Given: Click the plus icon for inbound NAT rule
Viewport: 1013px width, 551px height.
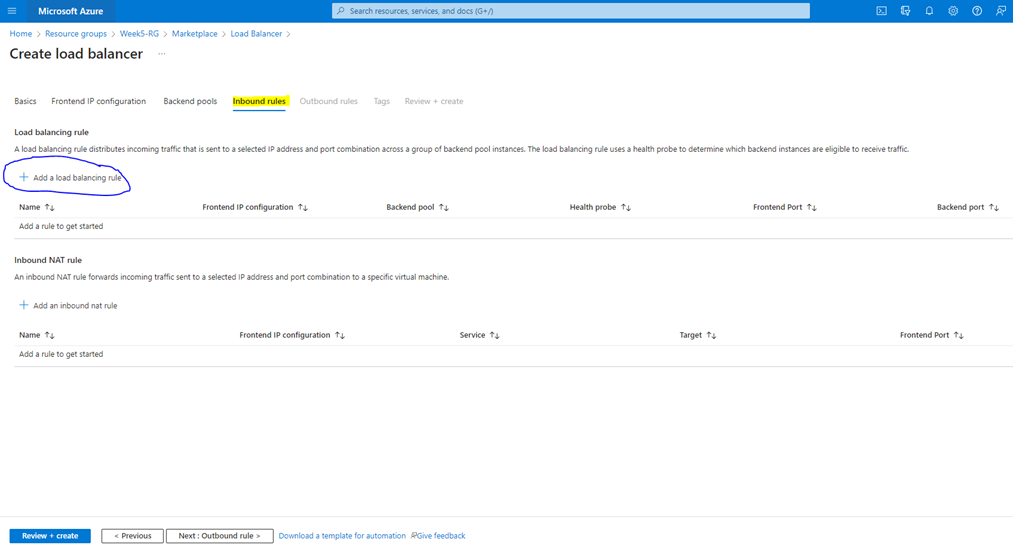Looking at the screenshot, I should click(x=23, y=305).
